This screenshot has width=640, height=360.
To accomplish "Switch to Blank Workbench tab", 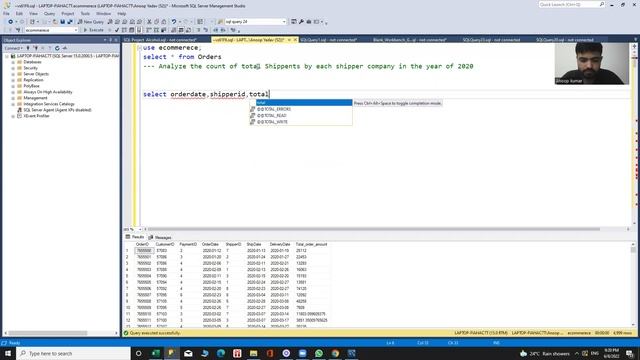I will [409, 40].
